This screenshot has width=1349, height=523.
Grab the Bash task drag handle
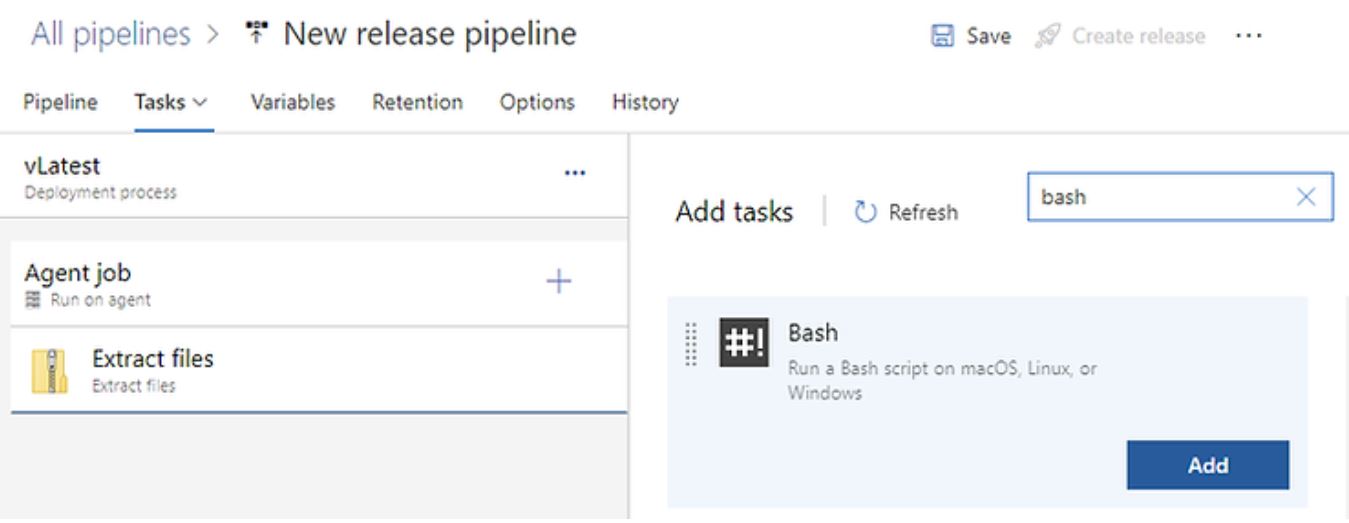click(691, 343)
